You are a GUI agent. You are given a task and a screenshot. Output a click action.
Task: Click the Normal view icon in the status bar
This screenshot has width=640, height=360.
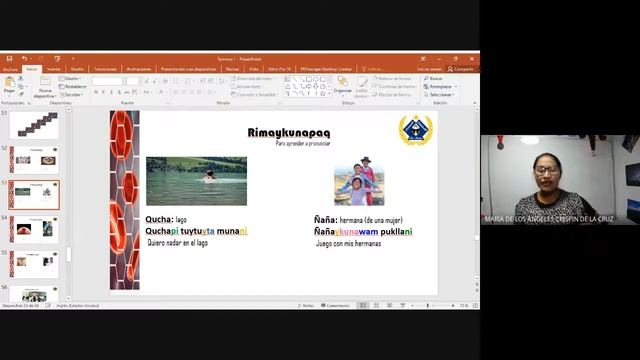click(x=363, y=305)
